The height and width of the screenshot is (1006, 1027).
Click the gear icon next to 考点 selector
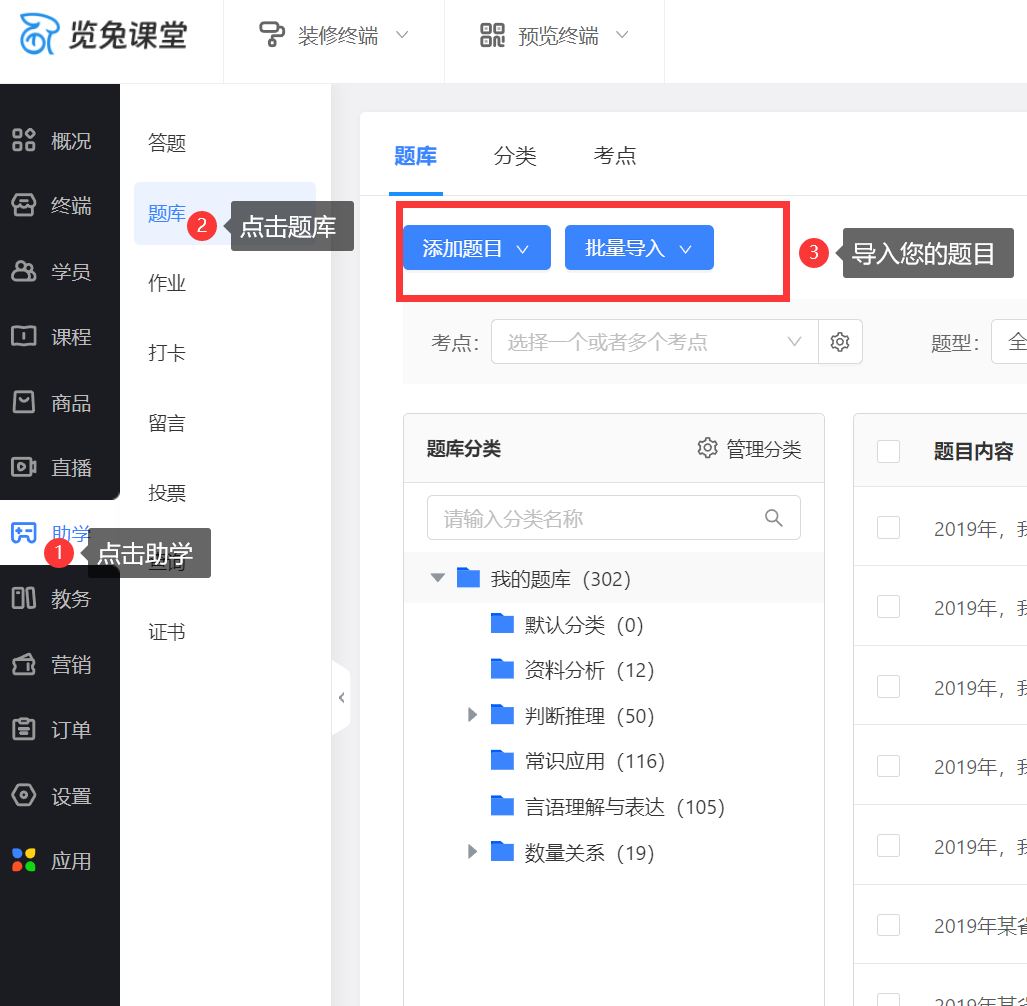pyautogui.click(x=840, y=341)
